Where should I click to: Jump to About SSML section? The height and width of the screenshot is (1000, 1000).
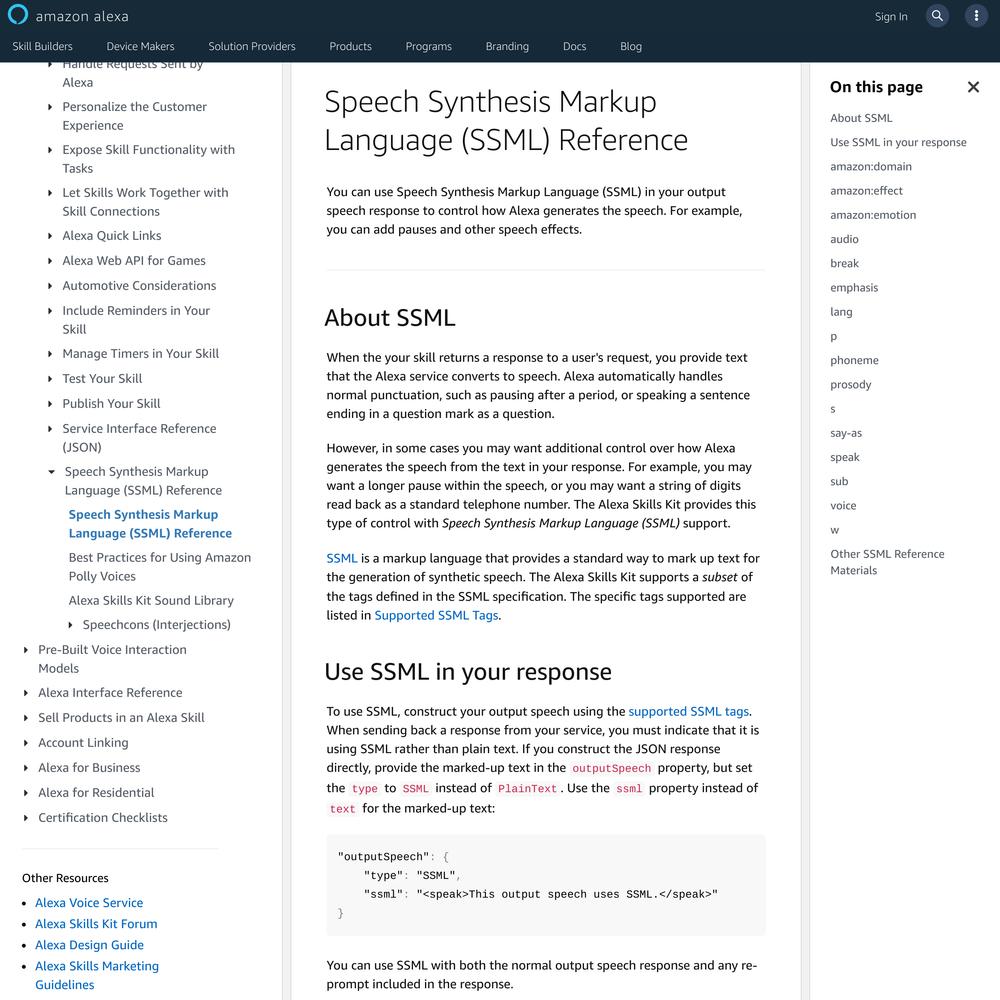[x=861, y=118]
